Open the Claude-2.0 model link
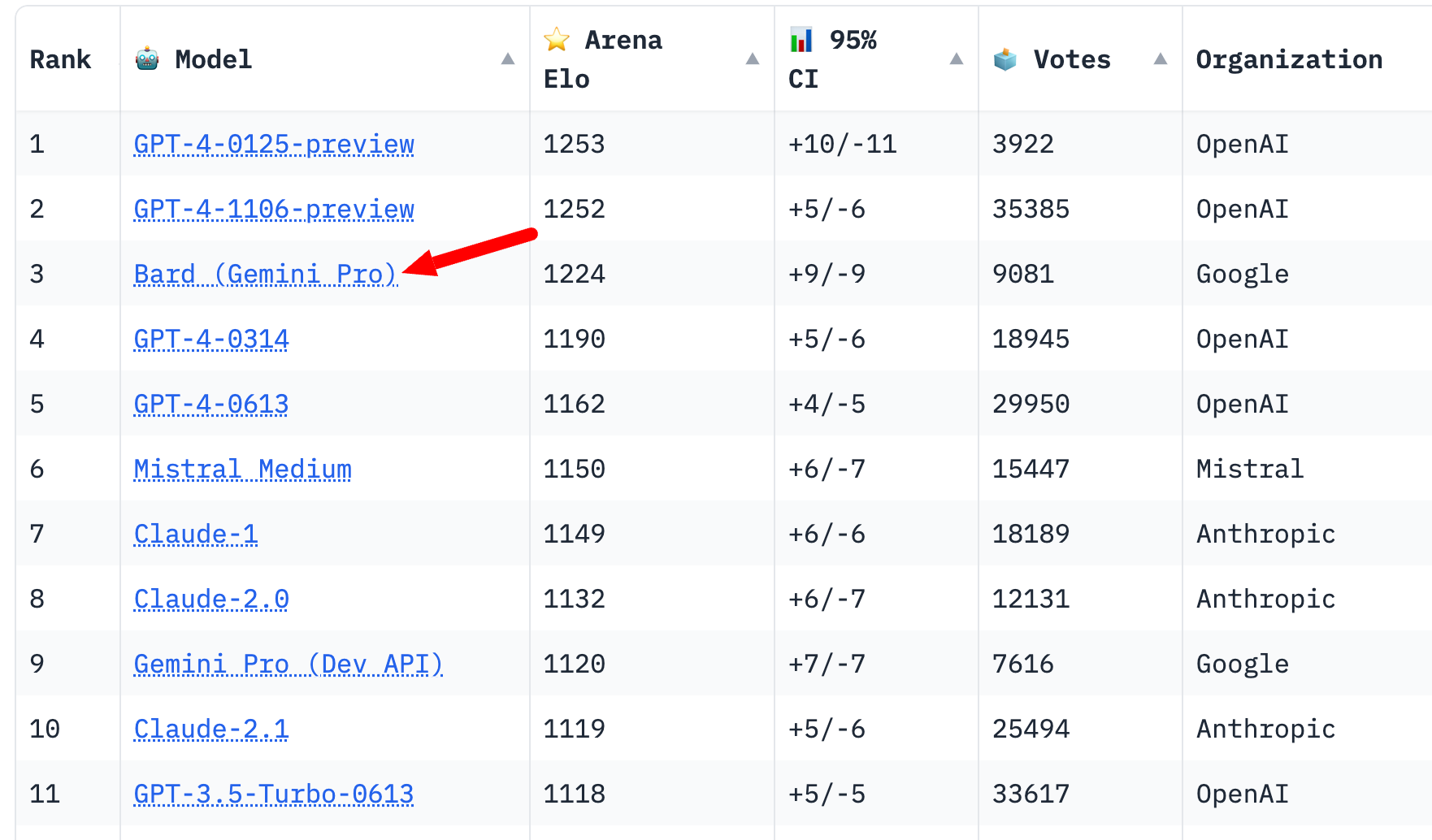1432x840 pixels. click(x=211, y=599)
